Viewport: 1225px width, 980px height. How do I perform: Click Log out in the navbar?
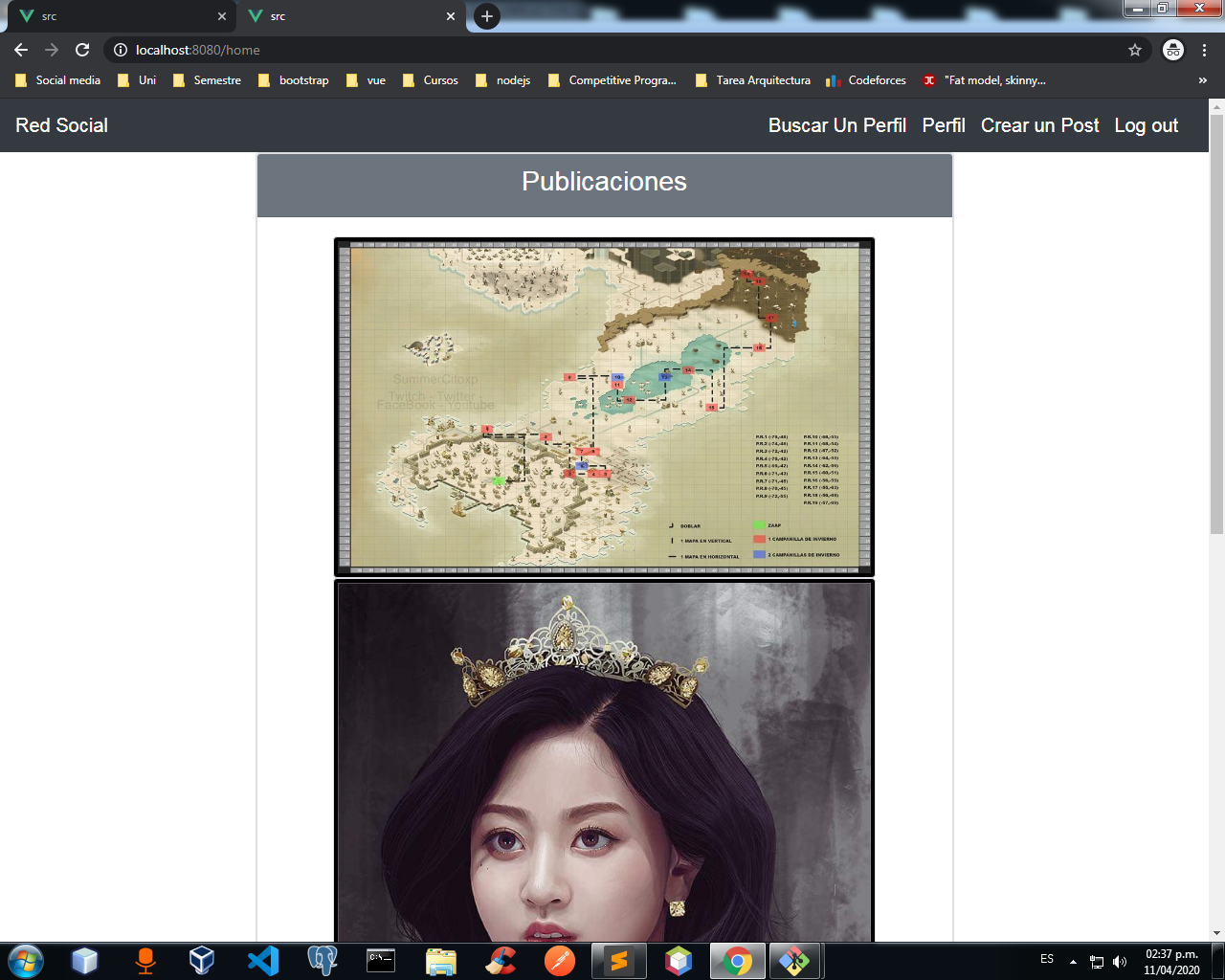click(1147, 125)
